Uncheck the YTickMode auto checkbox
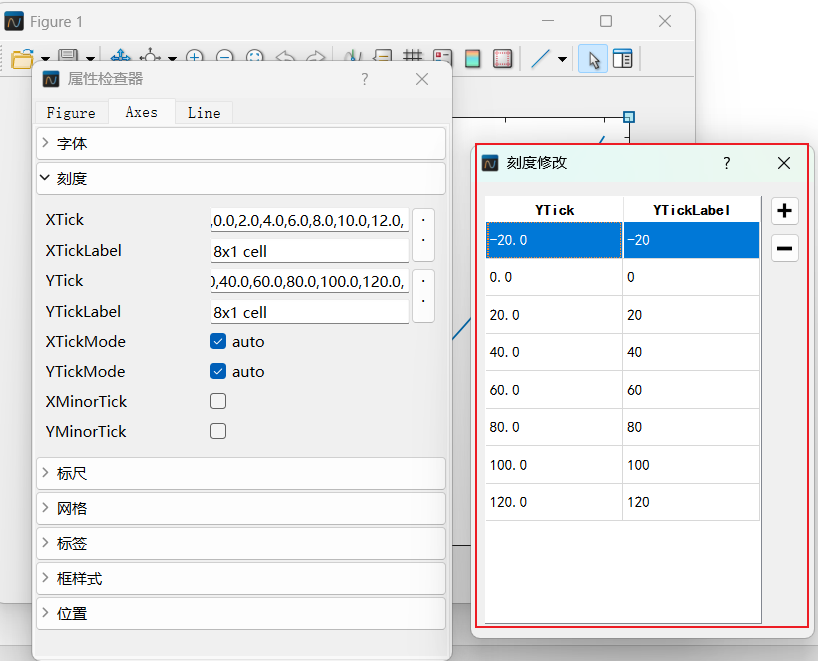The image size is (818, 661). pos(218,371)
